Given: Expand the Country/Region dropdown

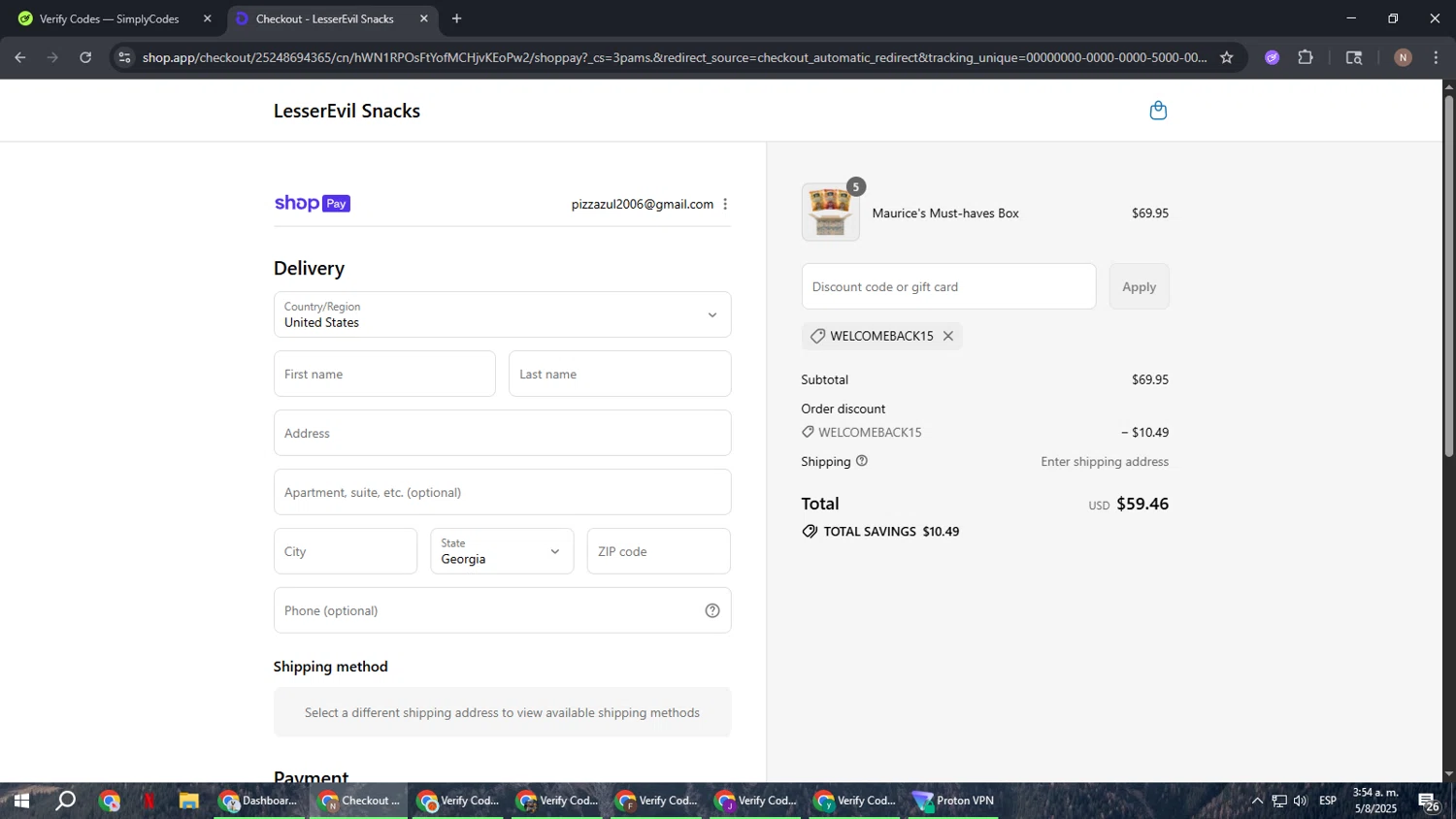Looking at the screenshot, I should click(502, 314).
